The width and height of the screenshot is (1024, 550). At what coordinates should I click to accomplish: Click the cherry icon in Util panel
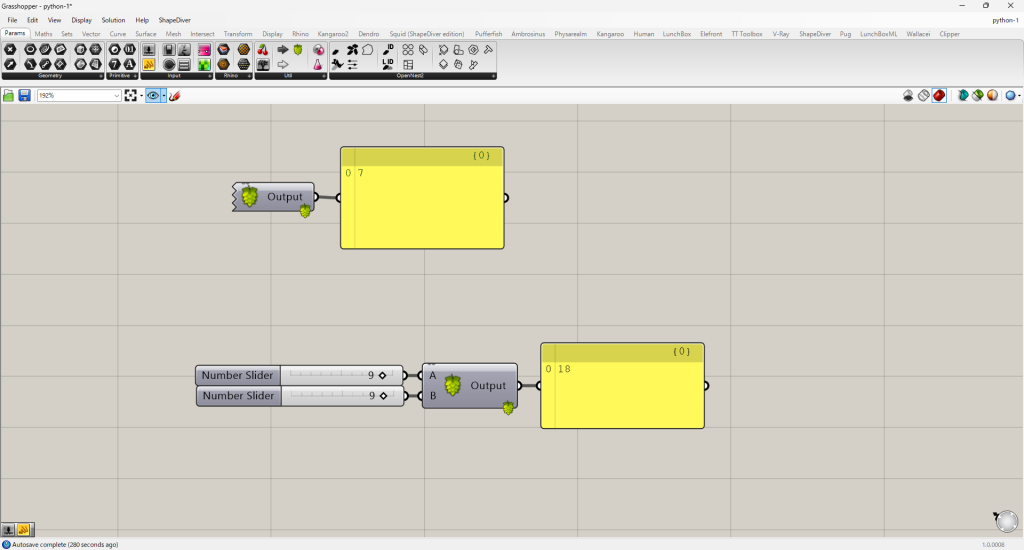point(263,49)
